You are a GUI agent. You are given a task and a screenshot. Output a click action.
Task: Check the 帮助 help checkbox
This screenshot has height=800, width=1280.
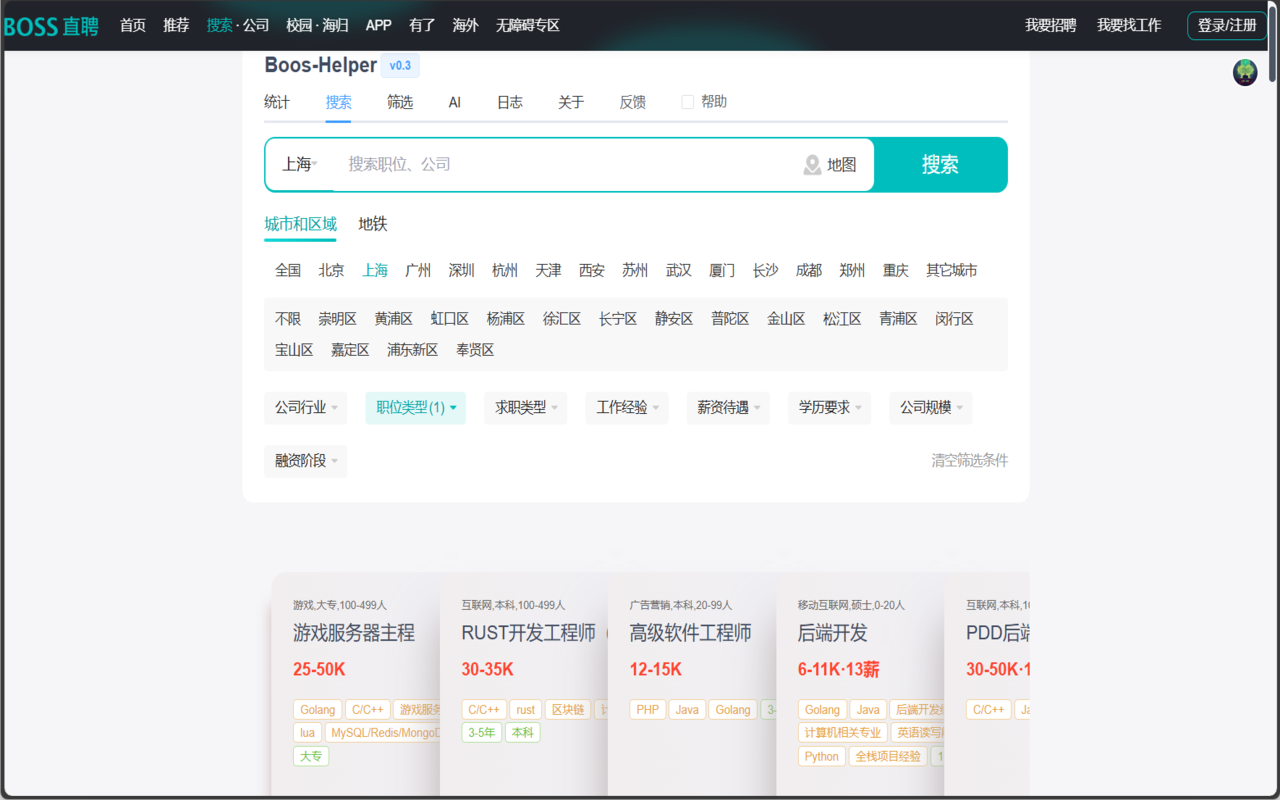tap(687, 101)
